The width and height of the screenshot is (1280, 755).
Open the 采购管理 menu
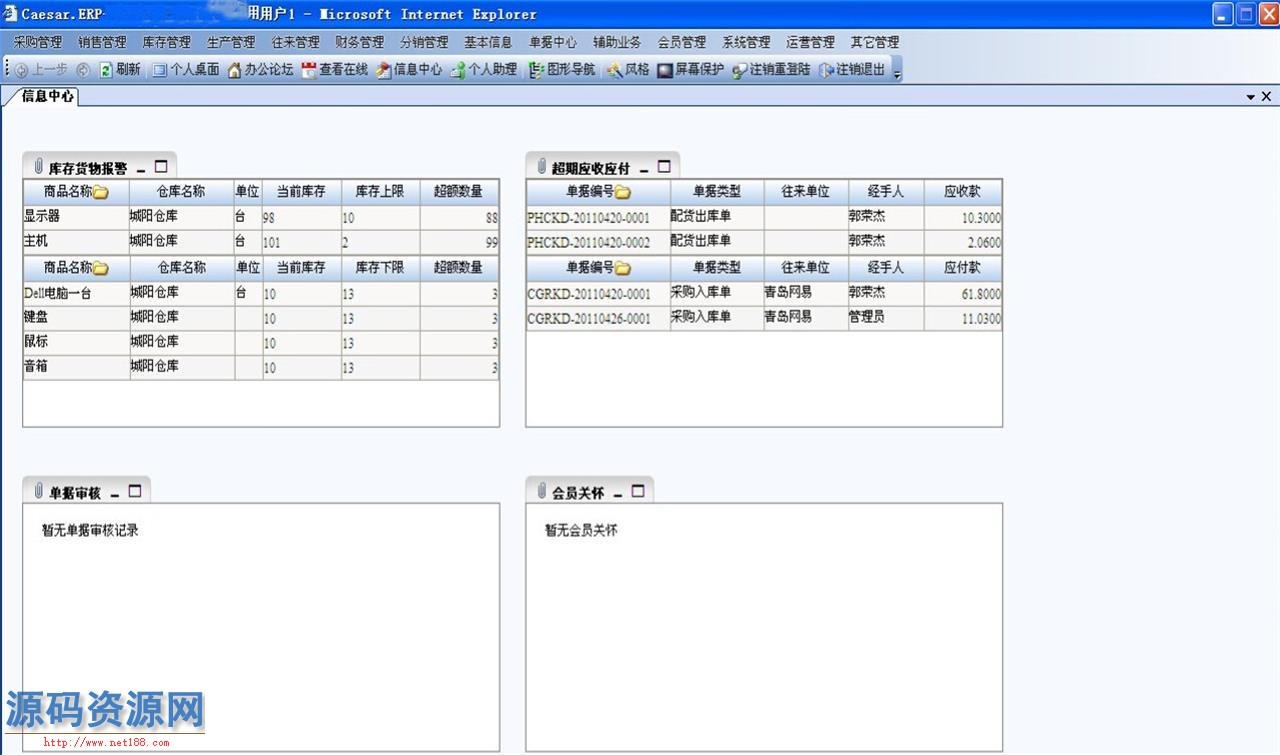(37, 42)
